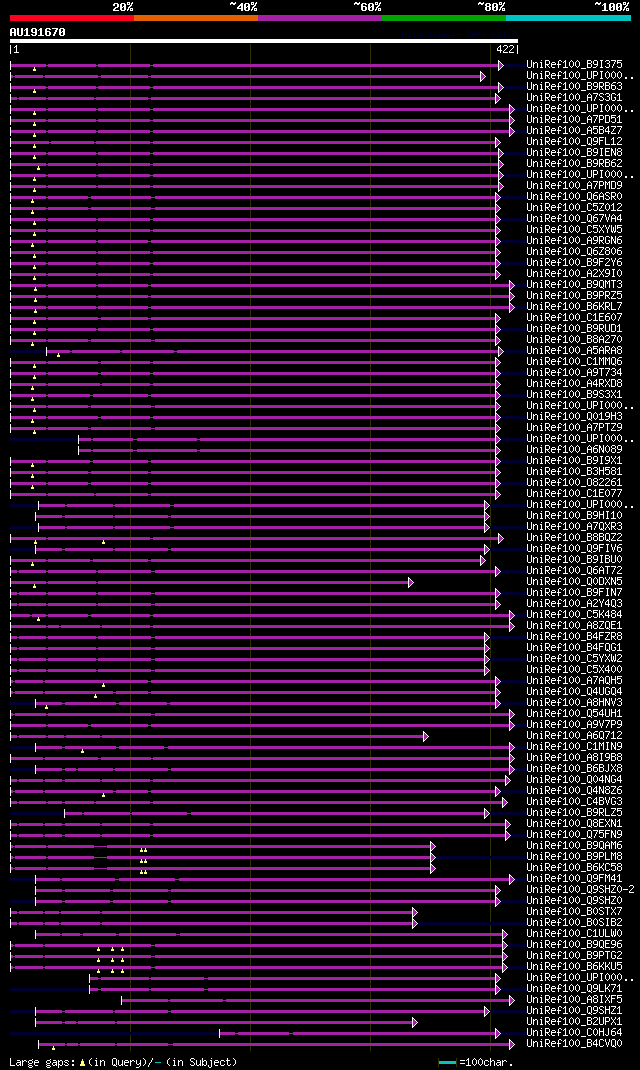Viewport: 640px width, 1070px height.
Task: Click the alignment bar of UniRef100_C0HJ64
Action: 360,1033
